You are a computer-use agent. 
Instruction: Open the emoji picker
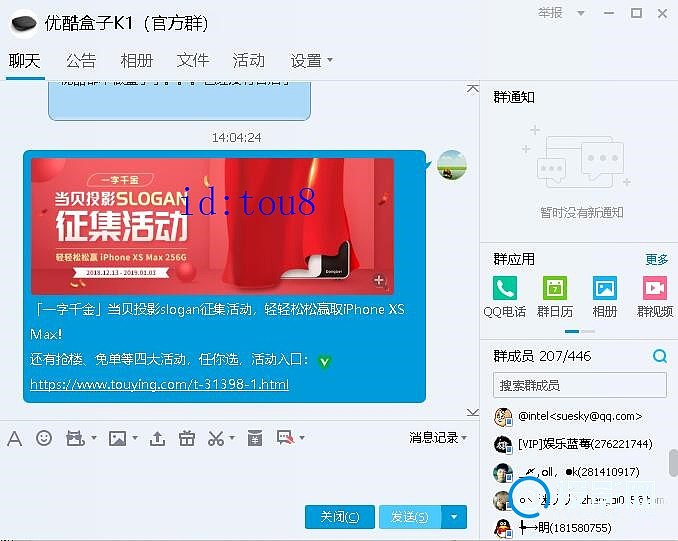[x=44, y=438]
